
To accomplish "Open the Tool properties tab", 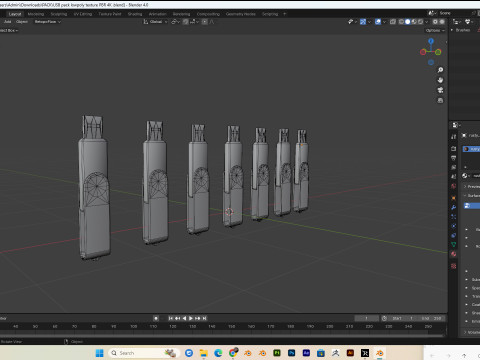I will pos(454,137).
